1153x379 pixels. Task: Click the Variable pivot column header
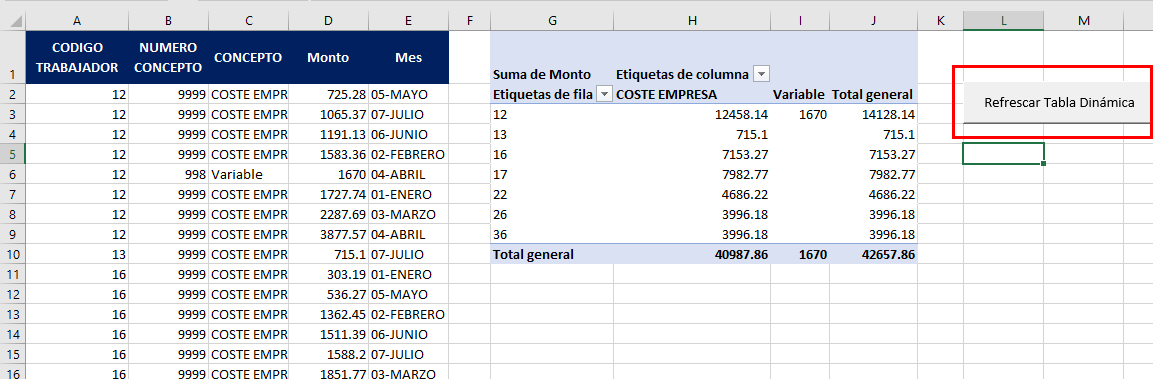(x=800, y=94)
